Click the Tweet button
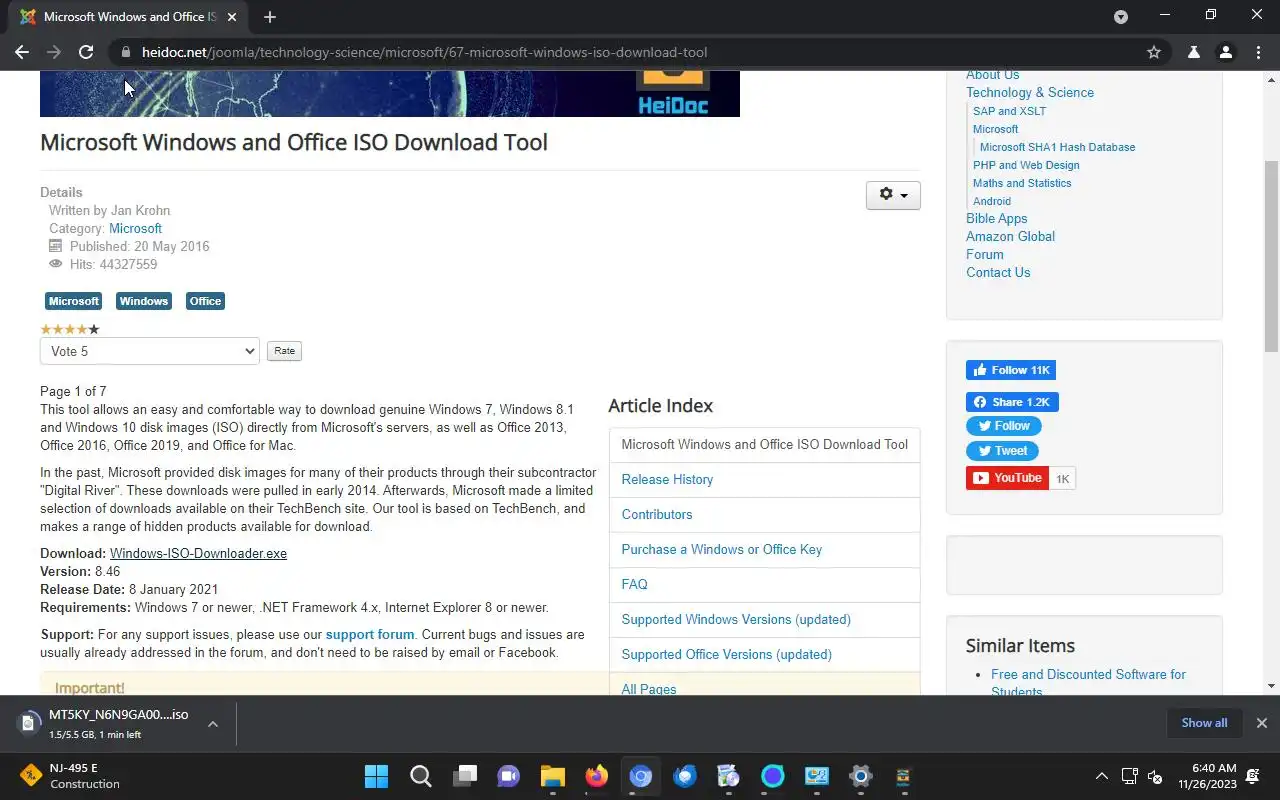 click(1002, 451)
